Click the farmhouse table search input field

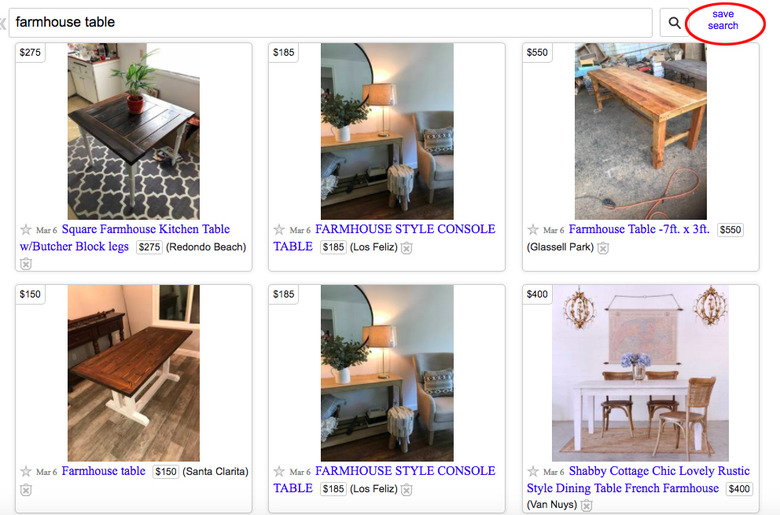(x=331, y=22)
